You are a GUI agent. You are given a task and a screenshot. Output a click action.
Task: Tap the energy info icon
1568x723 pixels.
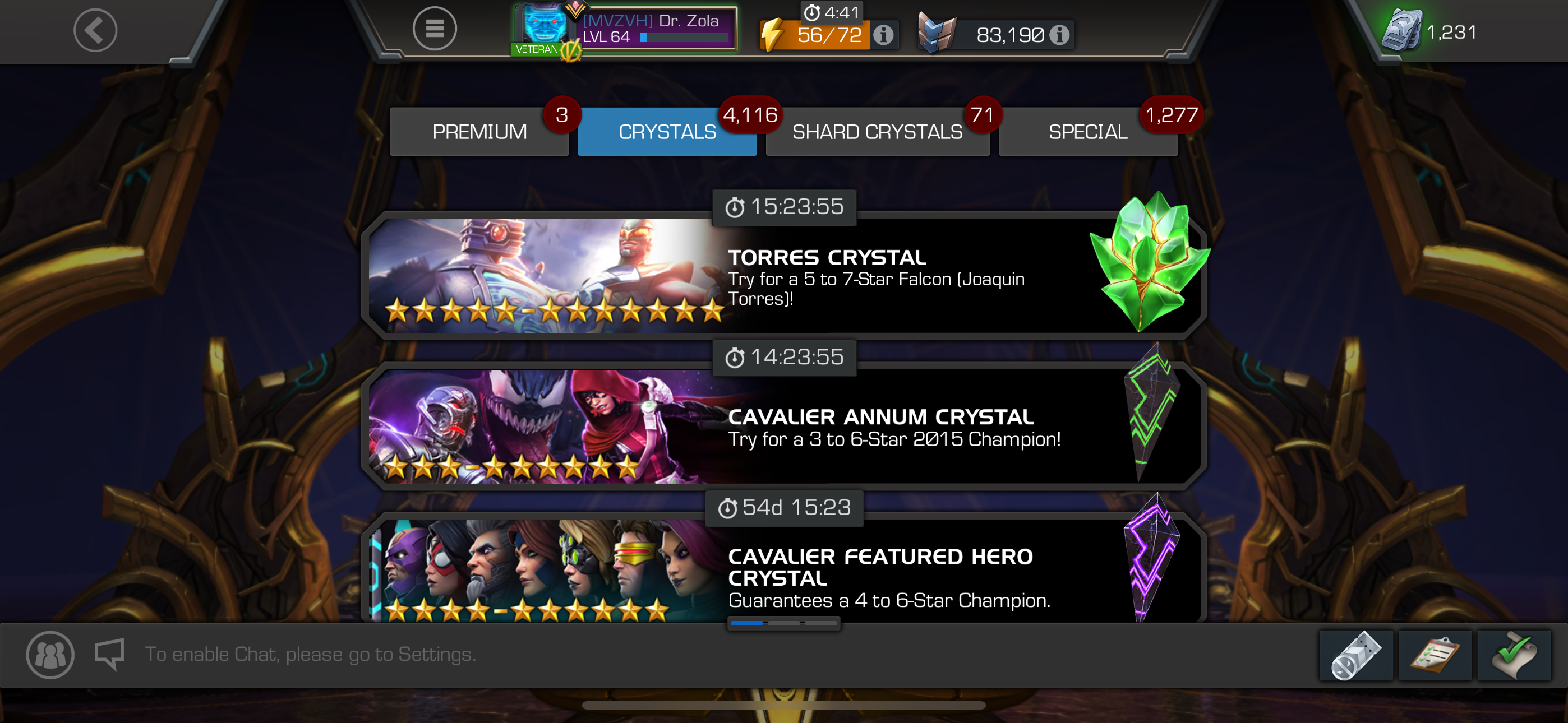[883, 35]
